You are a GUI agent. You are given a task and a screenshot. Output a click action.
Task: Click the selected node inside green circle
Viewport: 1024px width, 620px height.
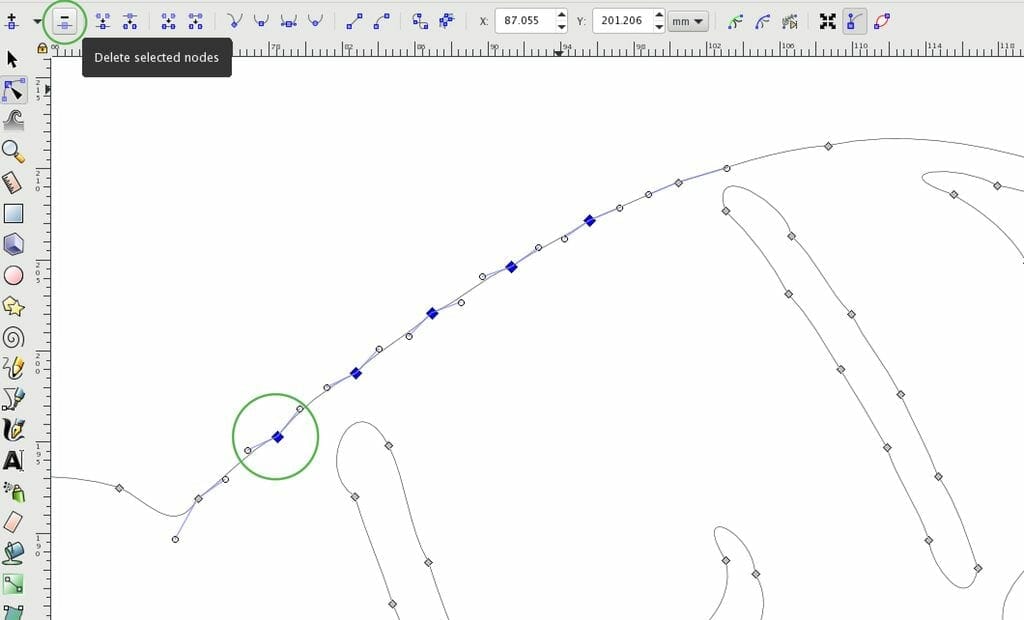click(x=278, y=437)
